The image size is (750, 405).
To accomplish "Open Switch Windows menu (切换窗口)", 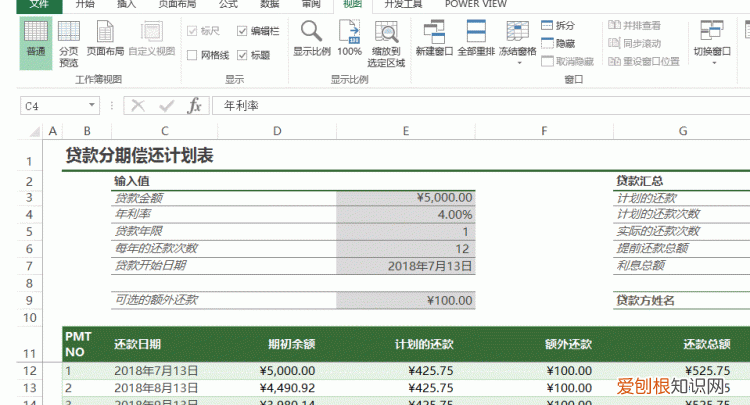I will (x=712, y=42).
